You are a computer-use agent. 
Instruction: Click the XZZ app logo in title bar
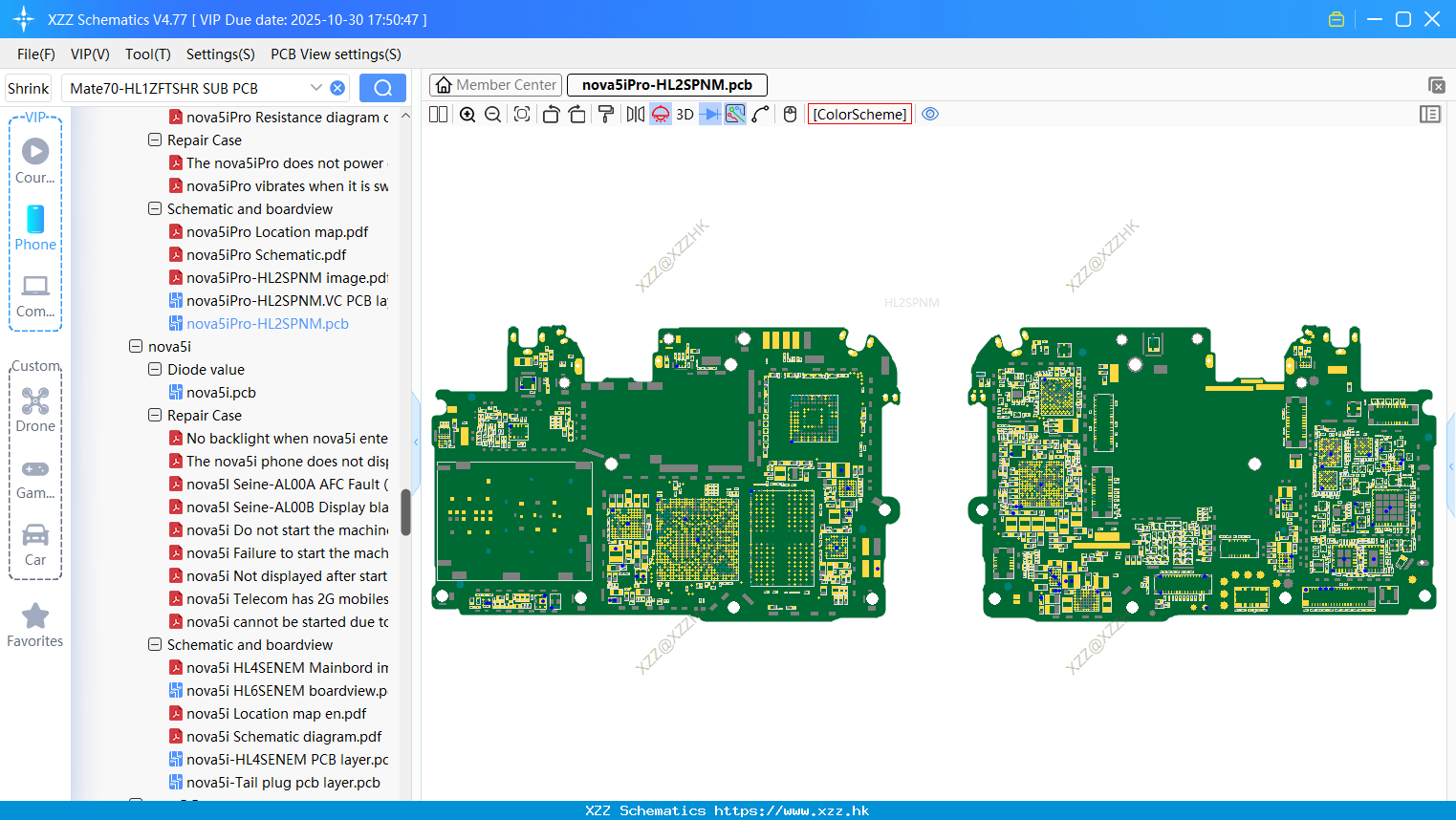pyautogui.click(x=23, y=19)
